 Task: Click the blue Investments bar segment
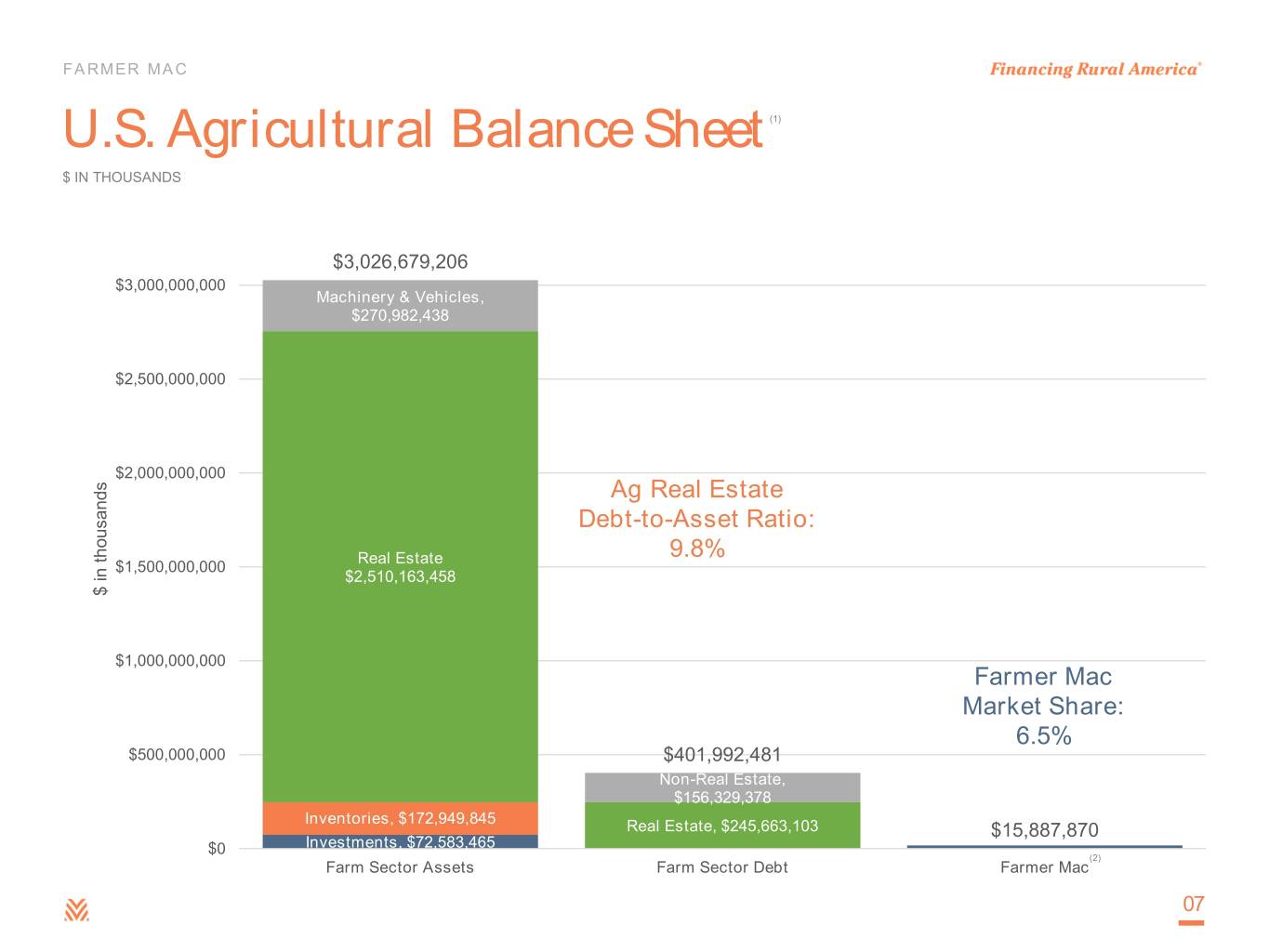400,841
